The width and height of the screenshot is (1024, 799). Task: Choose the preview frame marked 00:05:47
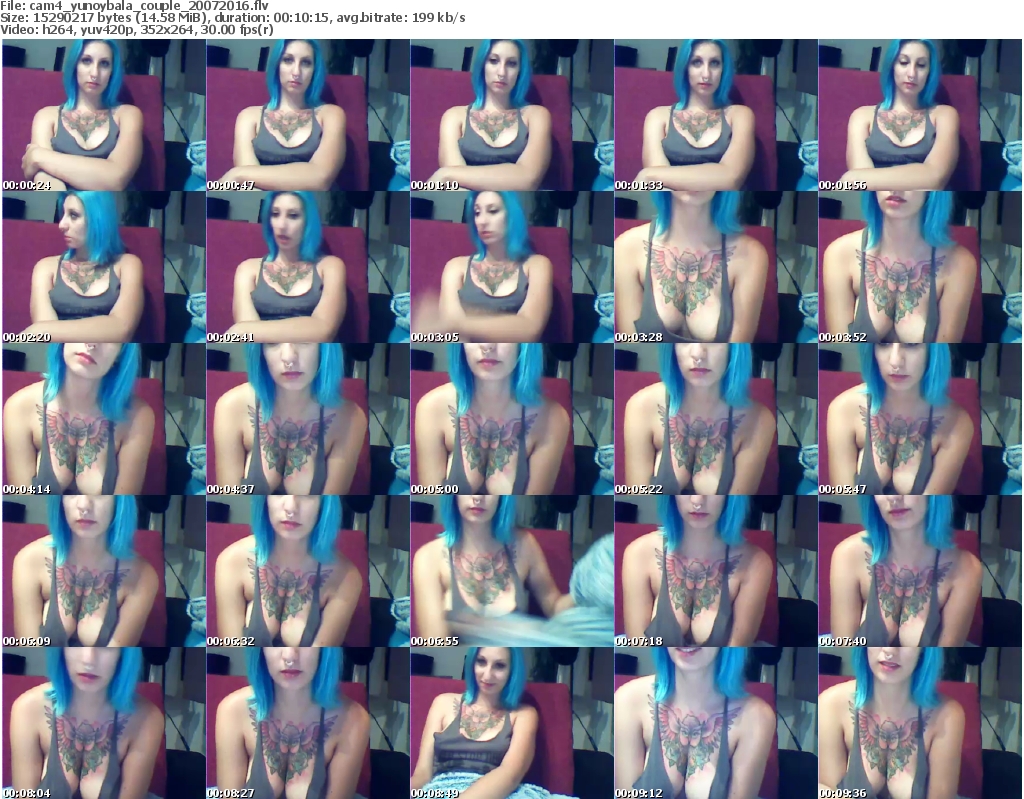pyautogui.click(x=920, y=419)
